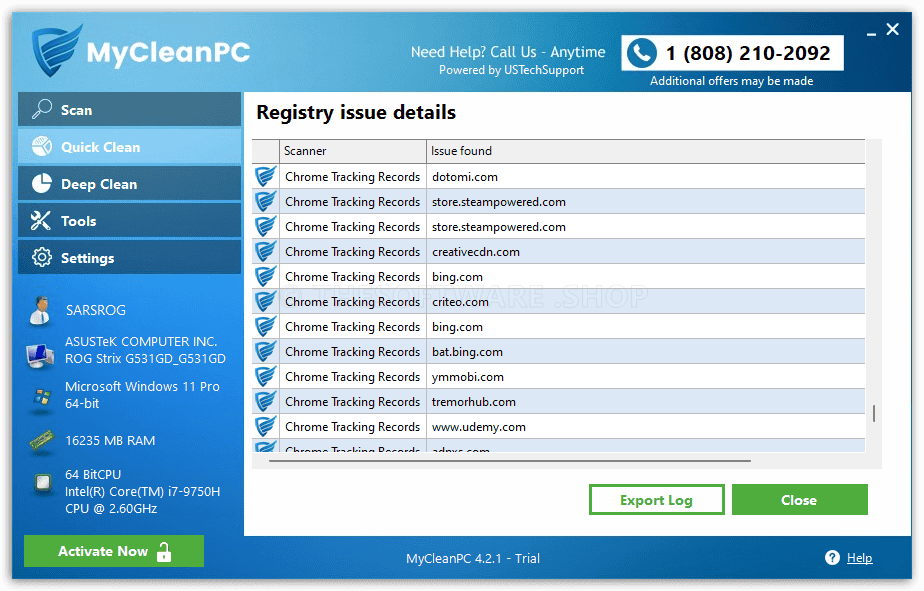Click the 1 (808) 210-2092 phone number
The width and height of the screenshot is (924, 591).
[x=748, y=53]
